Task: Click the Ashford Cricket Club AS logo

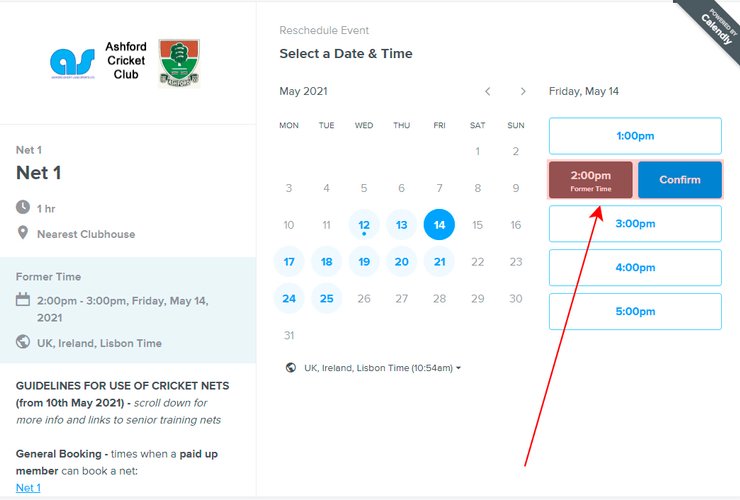Action: (73, 62)
